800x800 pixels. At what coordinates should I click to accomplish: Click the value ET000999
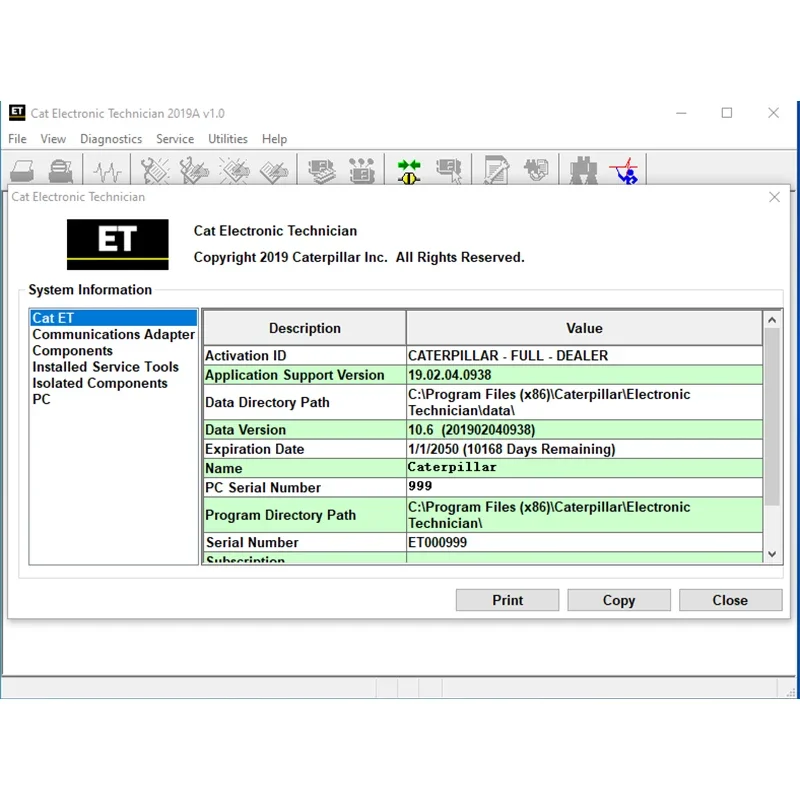(x=437, y=542)
